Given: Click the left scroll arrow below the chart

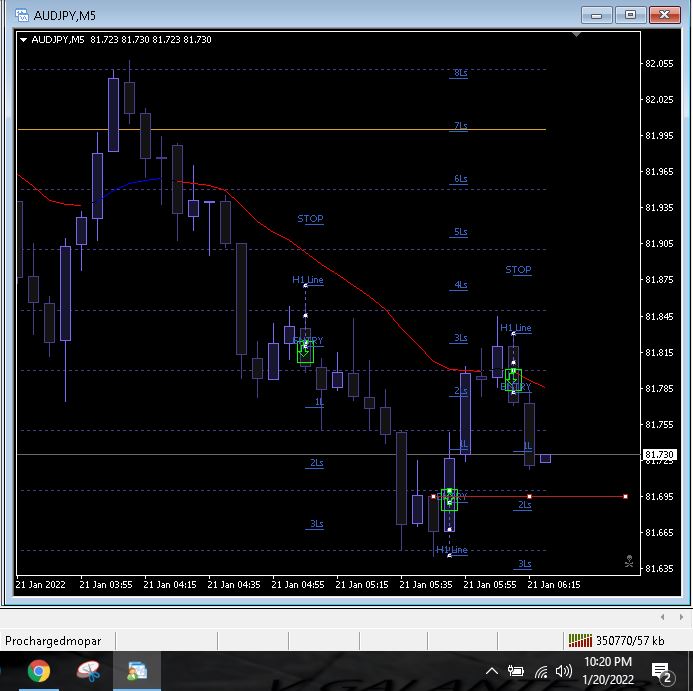Looking at the screenshot, I should pos(662,617).
